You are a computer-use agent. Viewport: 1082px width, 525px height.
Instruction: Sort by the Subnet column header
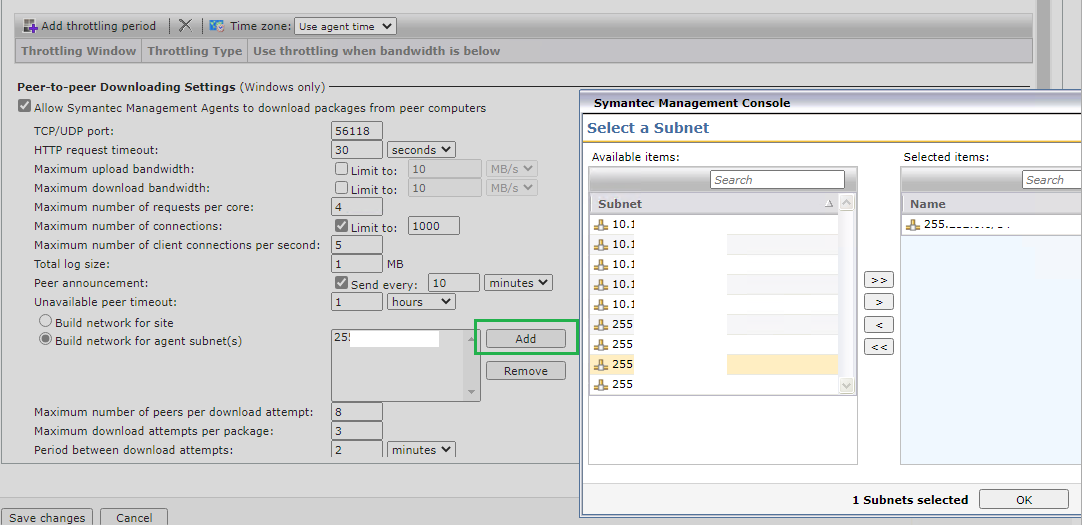coord(714,204)
